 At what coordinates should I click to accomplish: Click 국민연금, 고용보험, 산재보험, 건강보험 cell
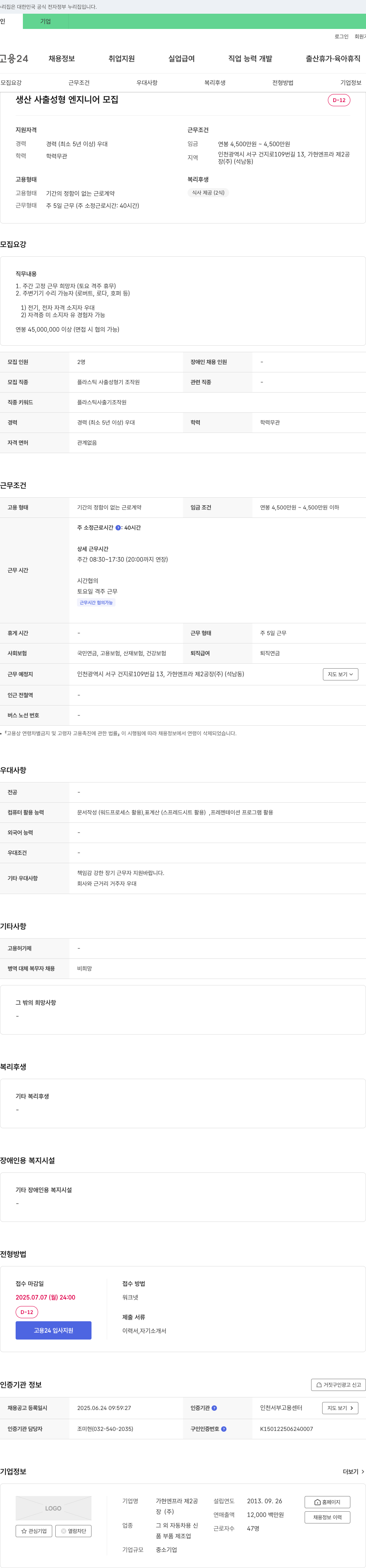(x=121, y=653)
